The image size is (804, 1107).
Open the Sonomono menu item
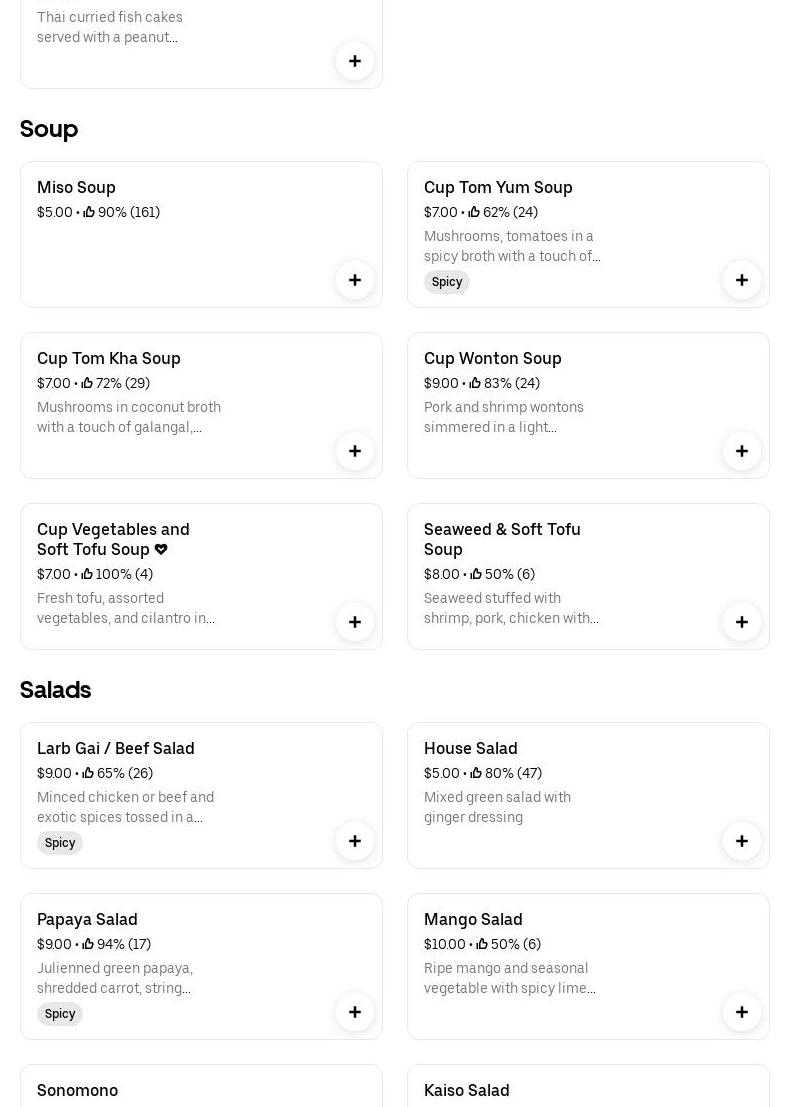[x=77, y=1090]
